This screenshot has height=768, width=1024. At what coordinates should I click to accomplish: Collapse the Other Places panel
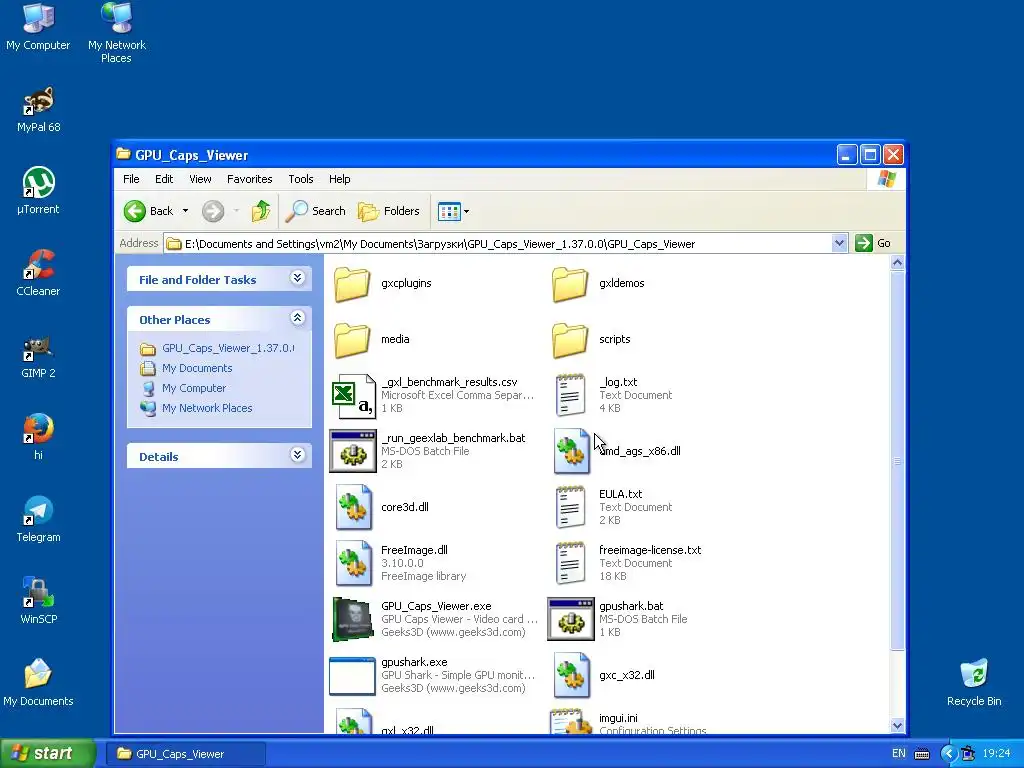[x=297, y=318]
